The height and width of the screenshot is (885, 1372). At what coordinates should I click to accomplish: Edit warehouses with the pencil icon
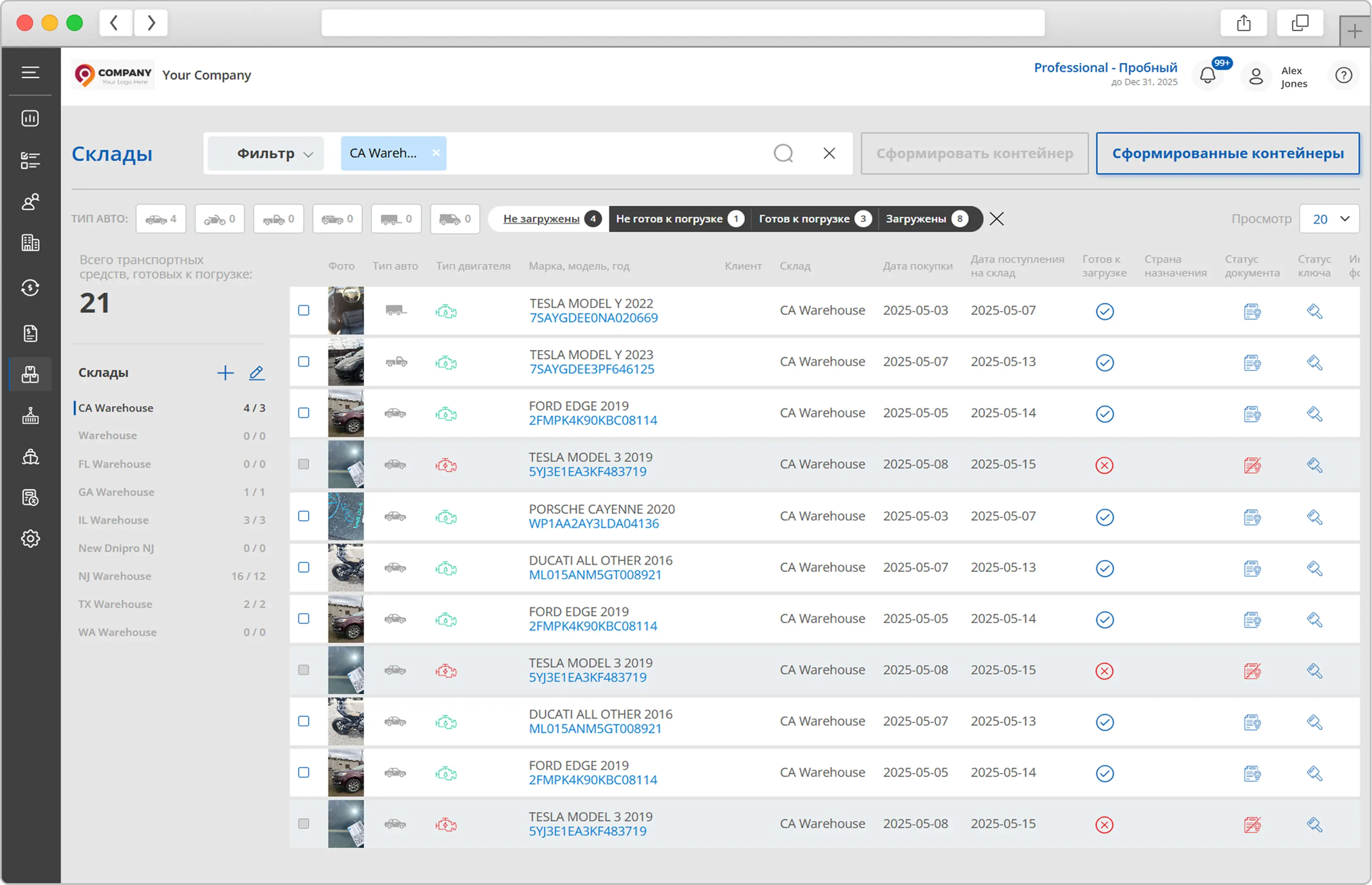[x=257, y=373]
